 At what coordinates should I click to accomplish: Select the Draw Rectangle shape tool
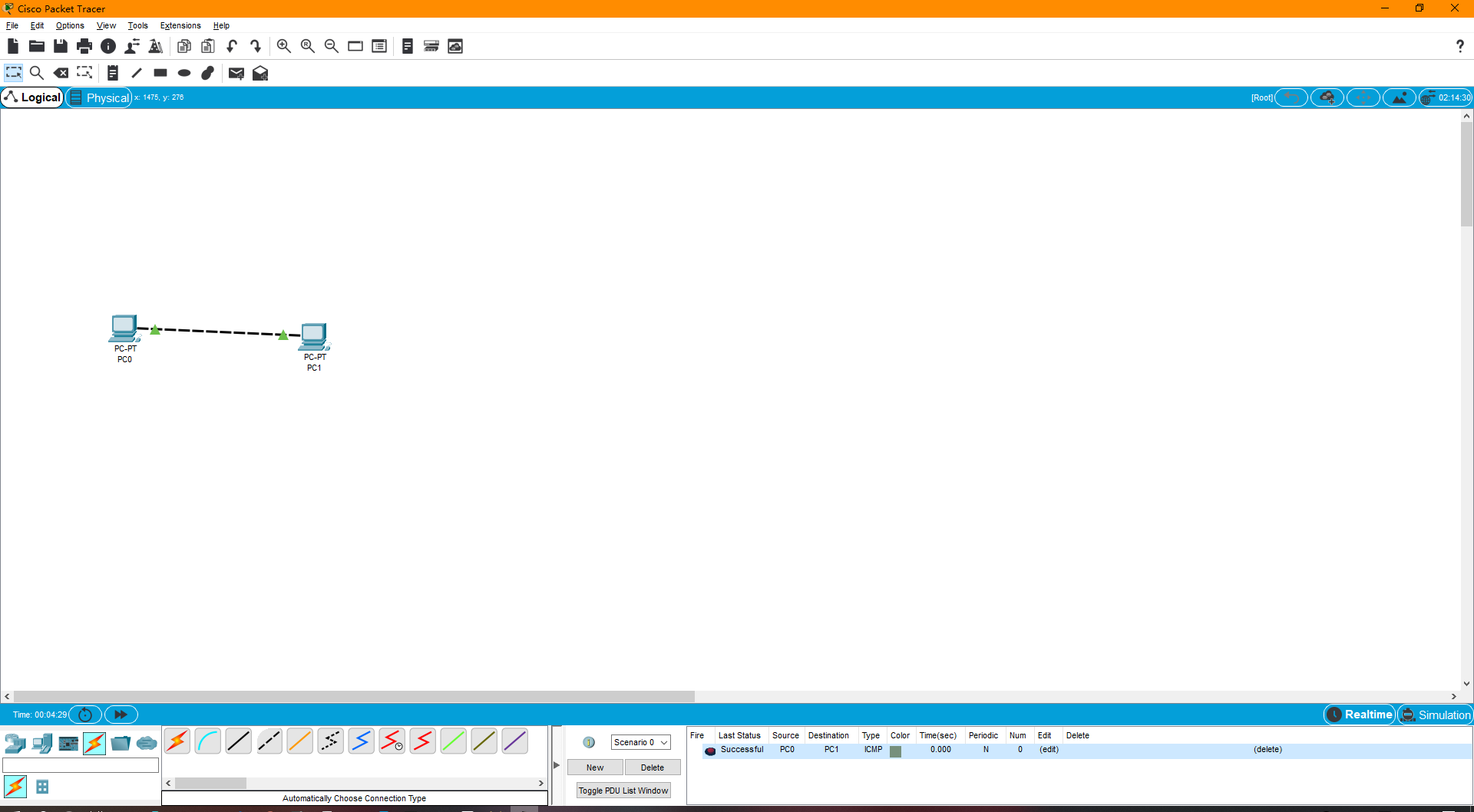(x=160, y=73)
